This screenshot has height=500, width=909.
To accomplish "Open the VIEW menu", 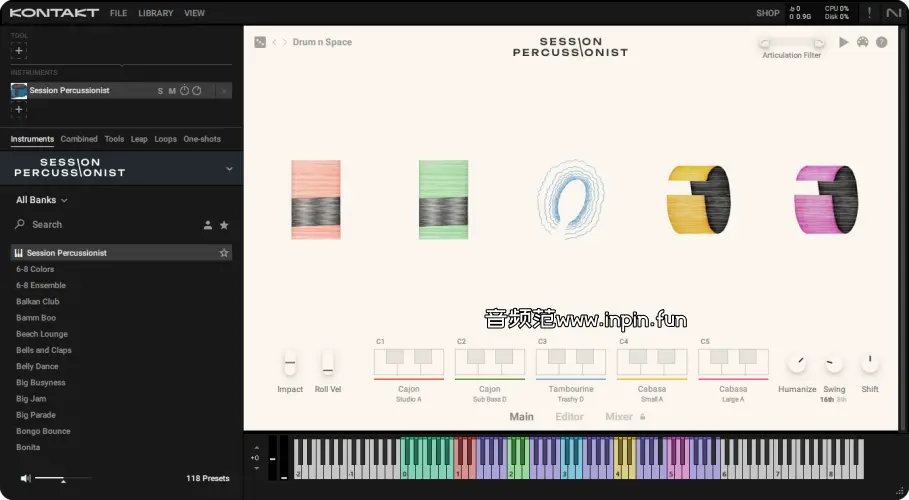I will pos(194,13).
